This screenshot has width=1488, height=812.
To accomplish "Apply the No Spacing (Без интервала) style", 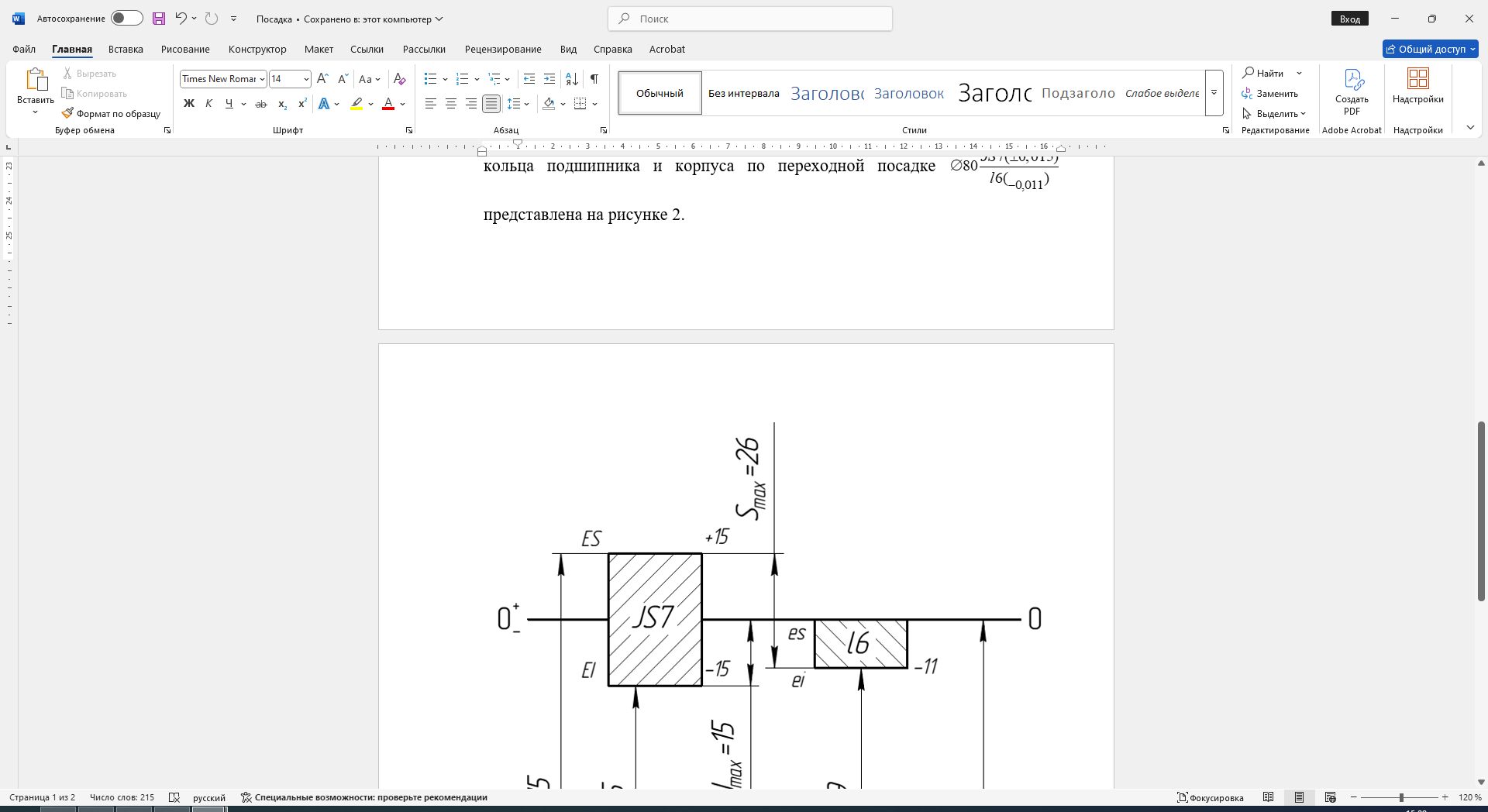I will [x=744, y=93].
